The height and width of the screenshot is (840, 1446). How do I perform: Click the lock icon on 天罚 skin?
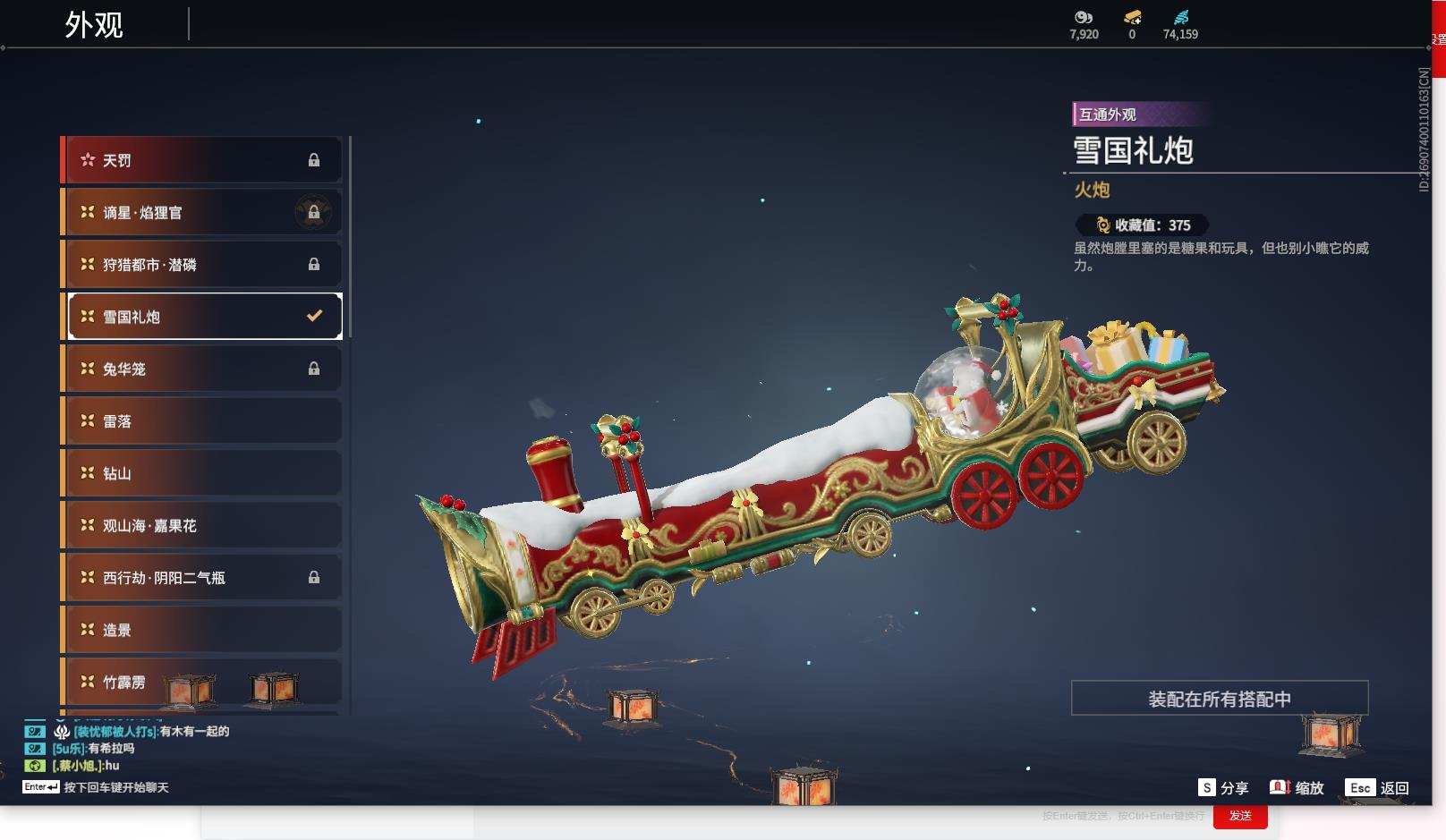coord(313,160)
